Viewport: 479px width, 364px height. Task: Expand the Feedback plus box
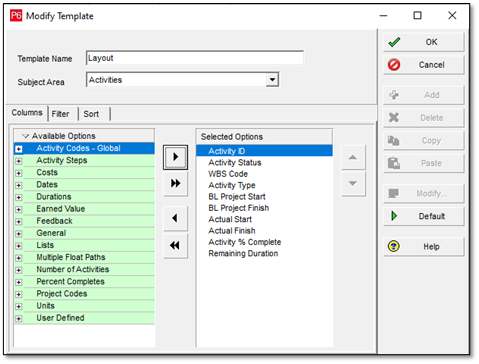19,222
